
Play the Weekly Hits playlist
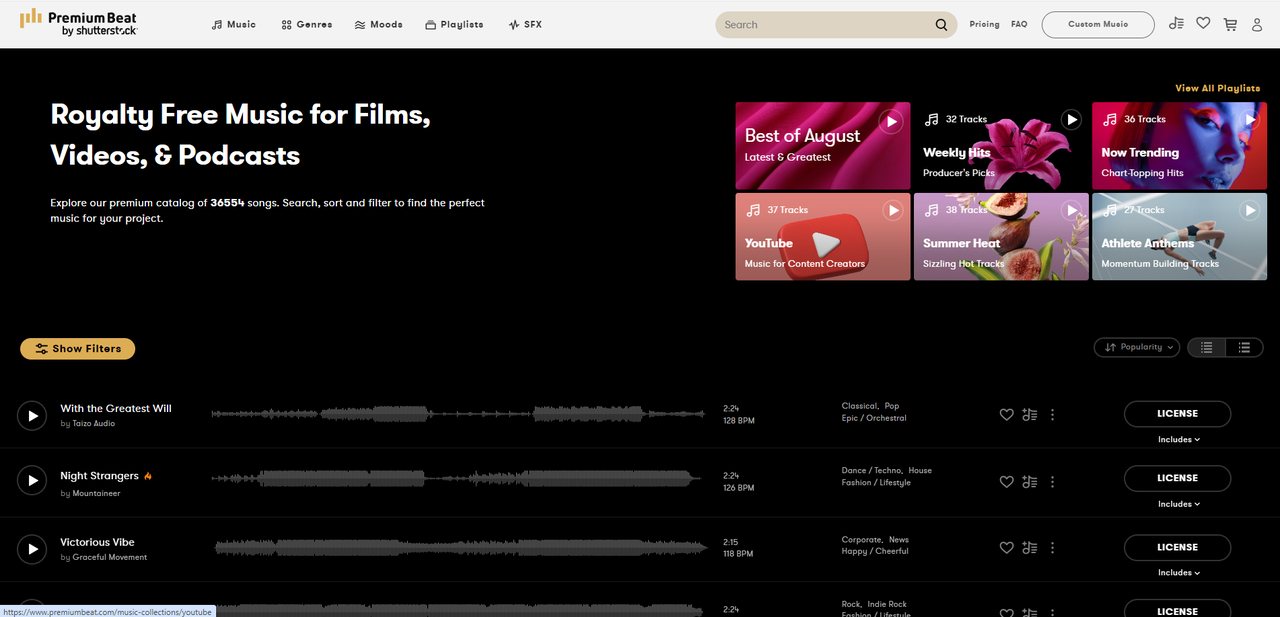[x=1071, y=119]
